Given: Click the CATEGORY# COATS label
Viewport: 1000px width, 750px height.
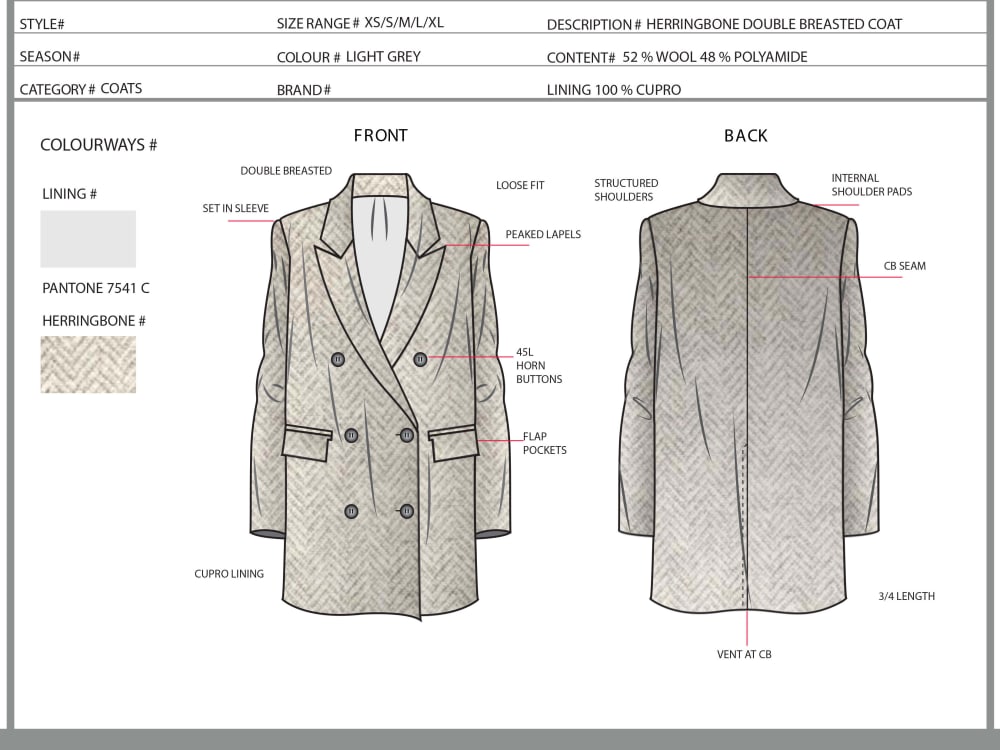Looking at the screenshot, I should coord(78,89).
